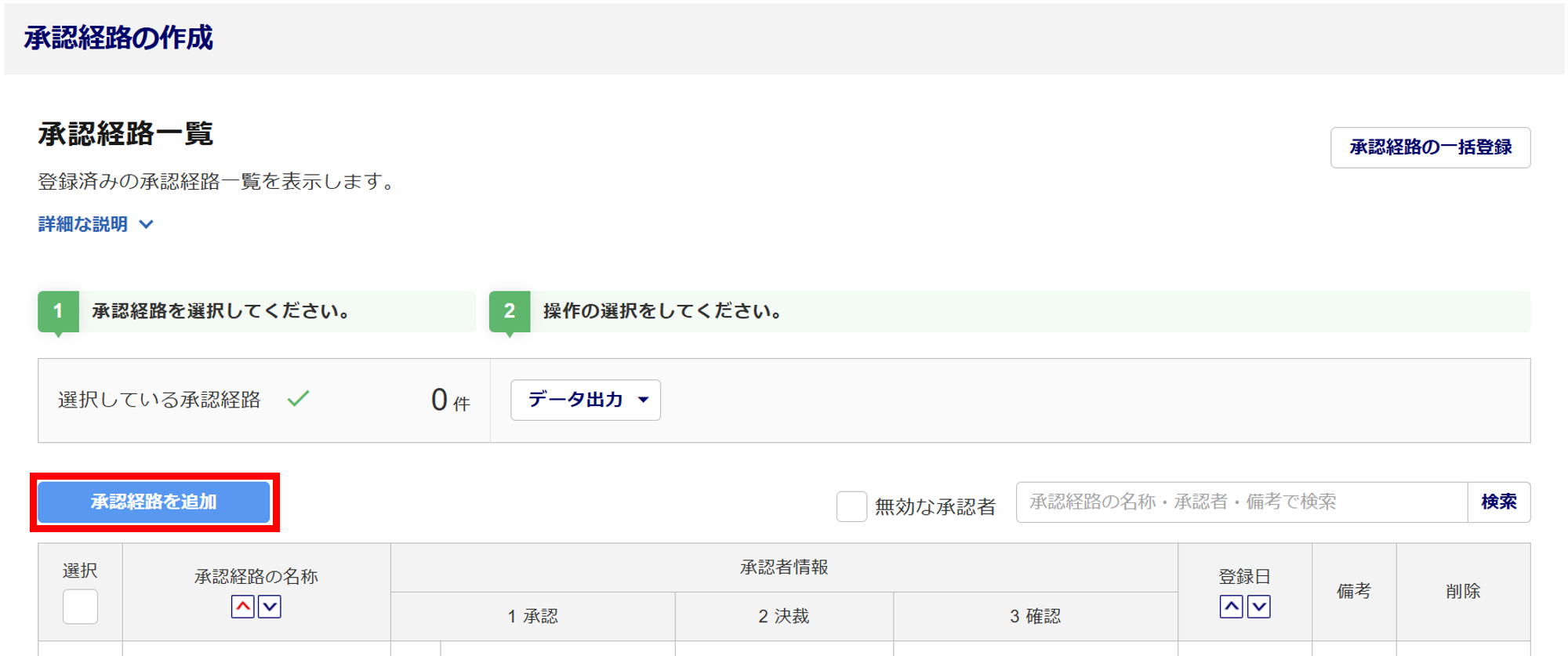The image size is (1568, 656).
Task: Focus the approval route search field
Action: pos(1241,502)
